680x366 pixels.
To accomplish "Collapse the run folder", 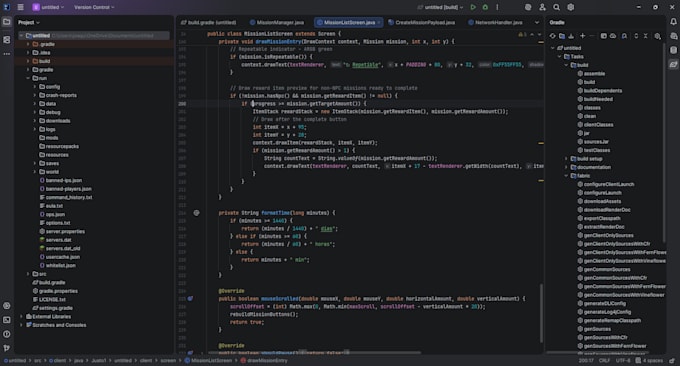I will coord(28,78).
